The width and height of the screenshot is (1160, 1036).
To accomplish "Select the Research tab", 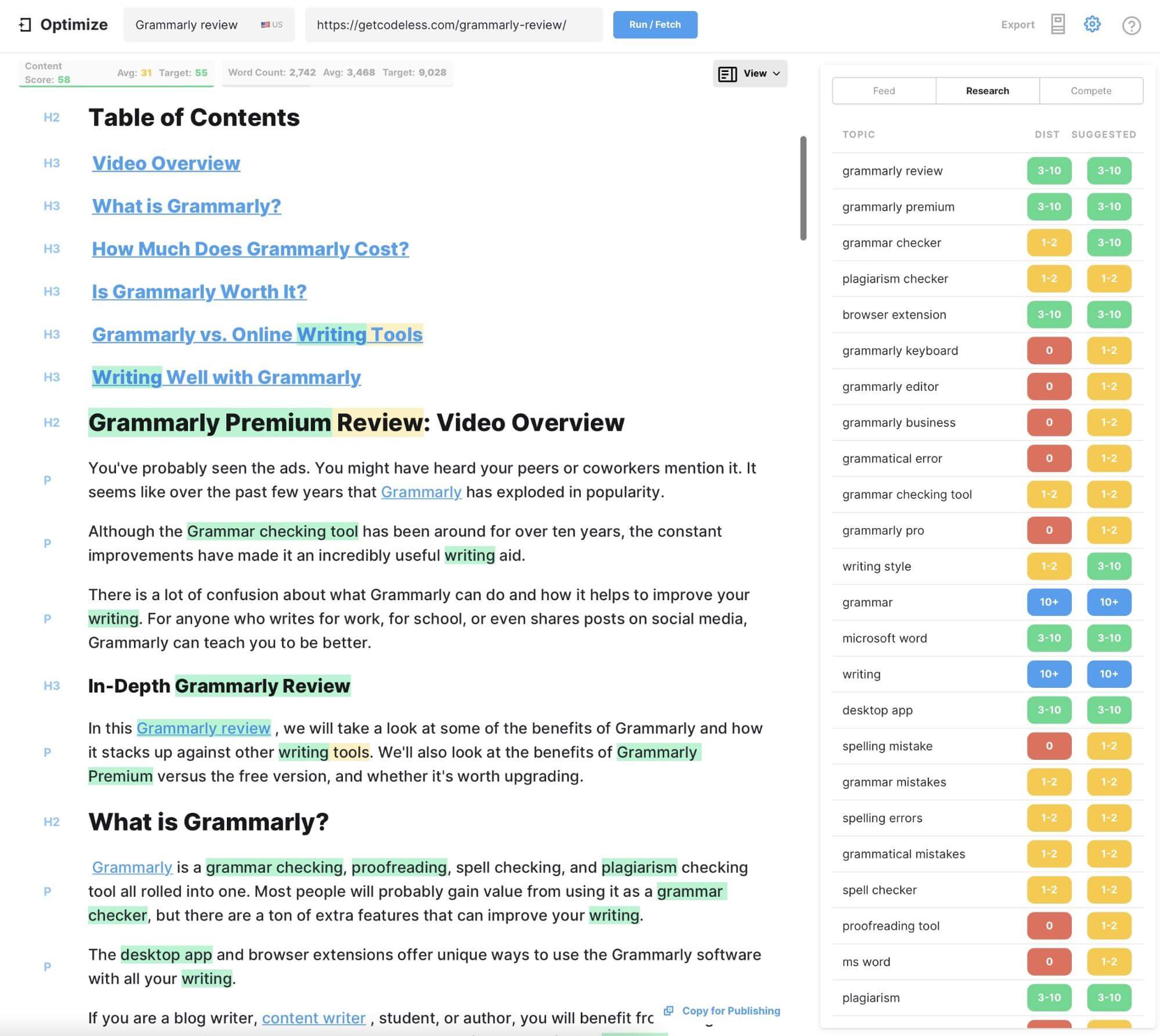I will [x=986, y=91].
